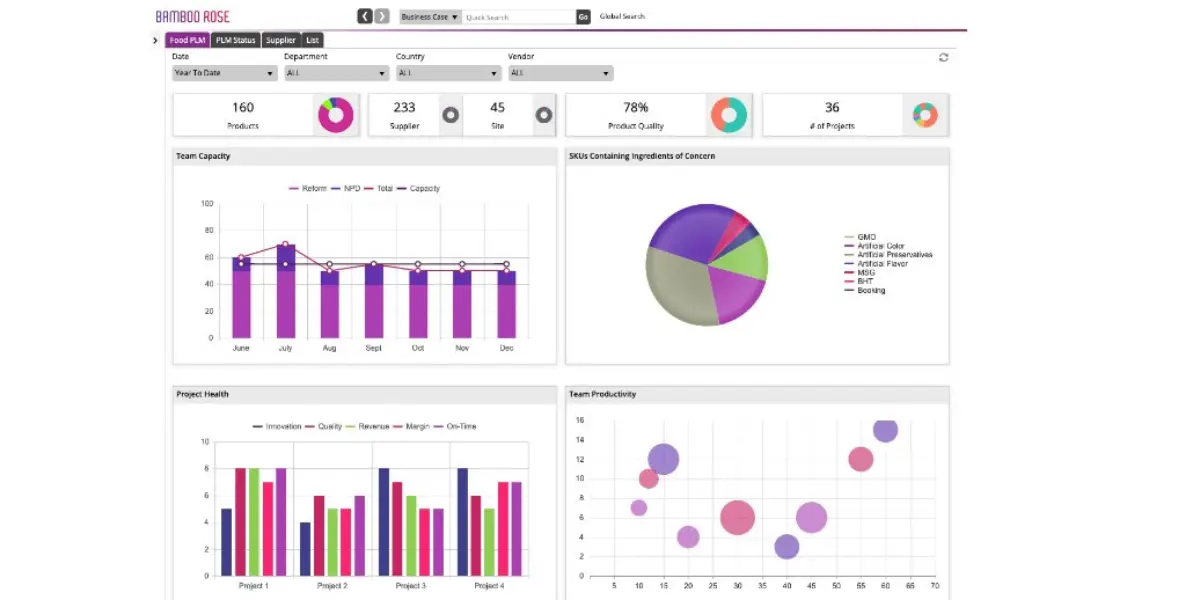Refresh the dashboard with the reload icon
Image resolution: width=1200 pixels, height=600 pixels.
coord(943,57)
